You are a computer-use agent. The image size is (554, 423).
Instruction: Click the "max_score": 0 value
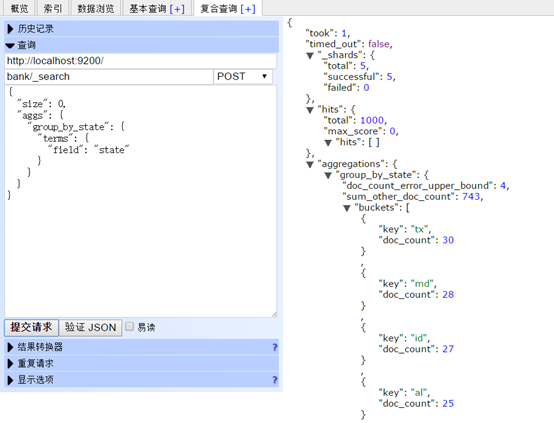coord(392,131)
